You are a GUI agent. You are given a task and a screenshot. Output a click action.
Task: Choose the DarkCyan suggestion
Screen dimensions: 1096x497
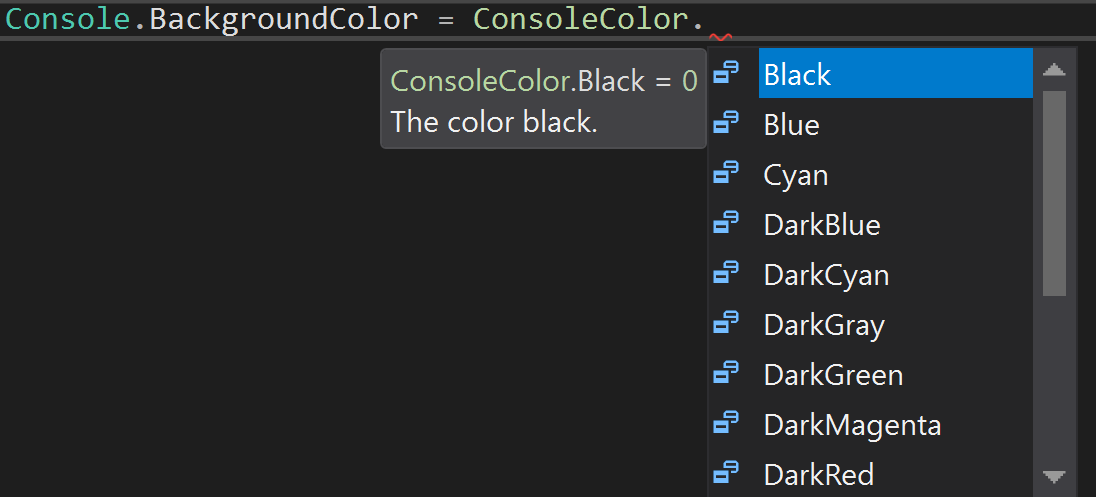pos(895,275)
